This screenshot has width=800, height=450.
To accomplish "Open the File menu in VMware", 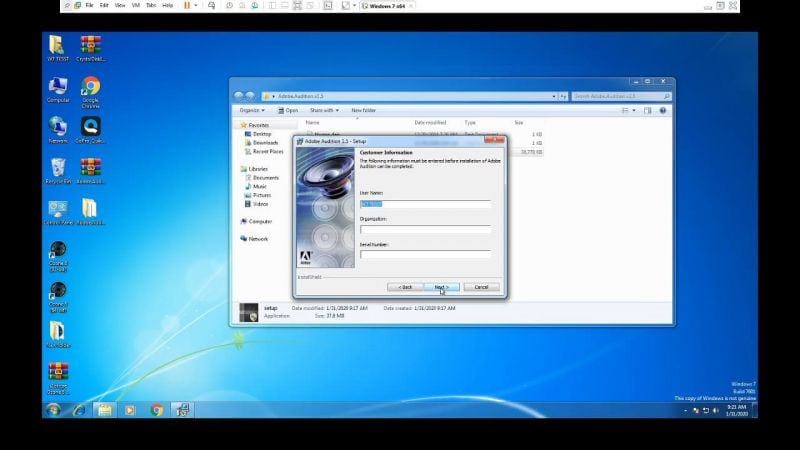I will pos(89,5).
